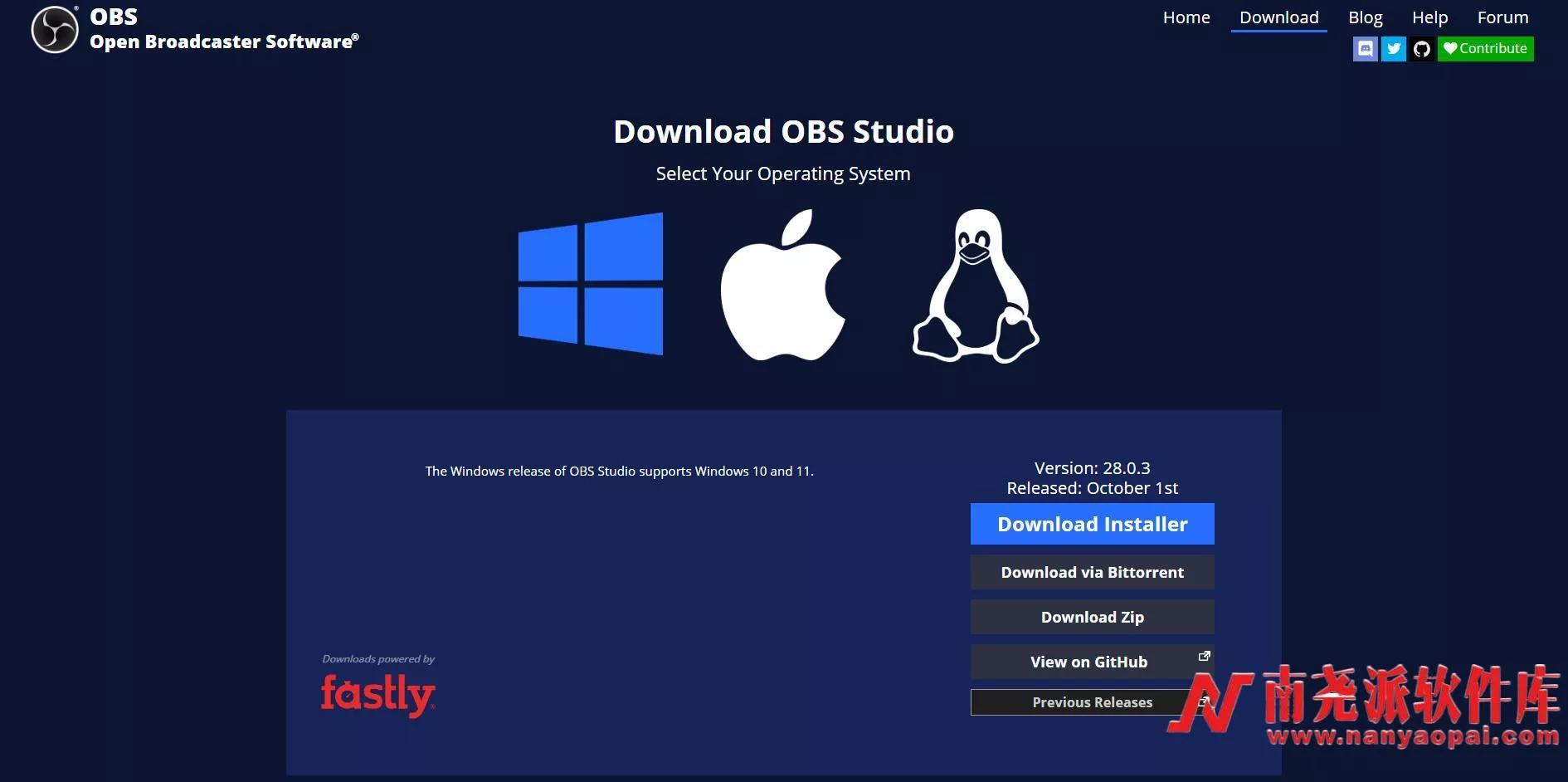Select the Linux penguin logo
Screen dimensions: 1568x782
coord(976,286)
